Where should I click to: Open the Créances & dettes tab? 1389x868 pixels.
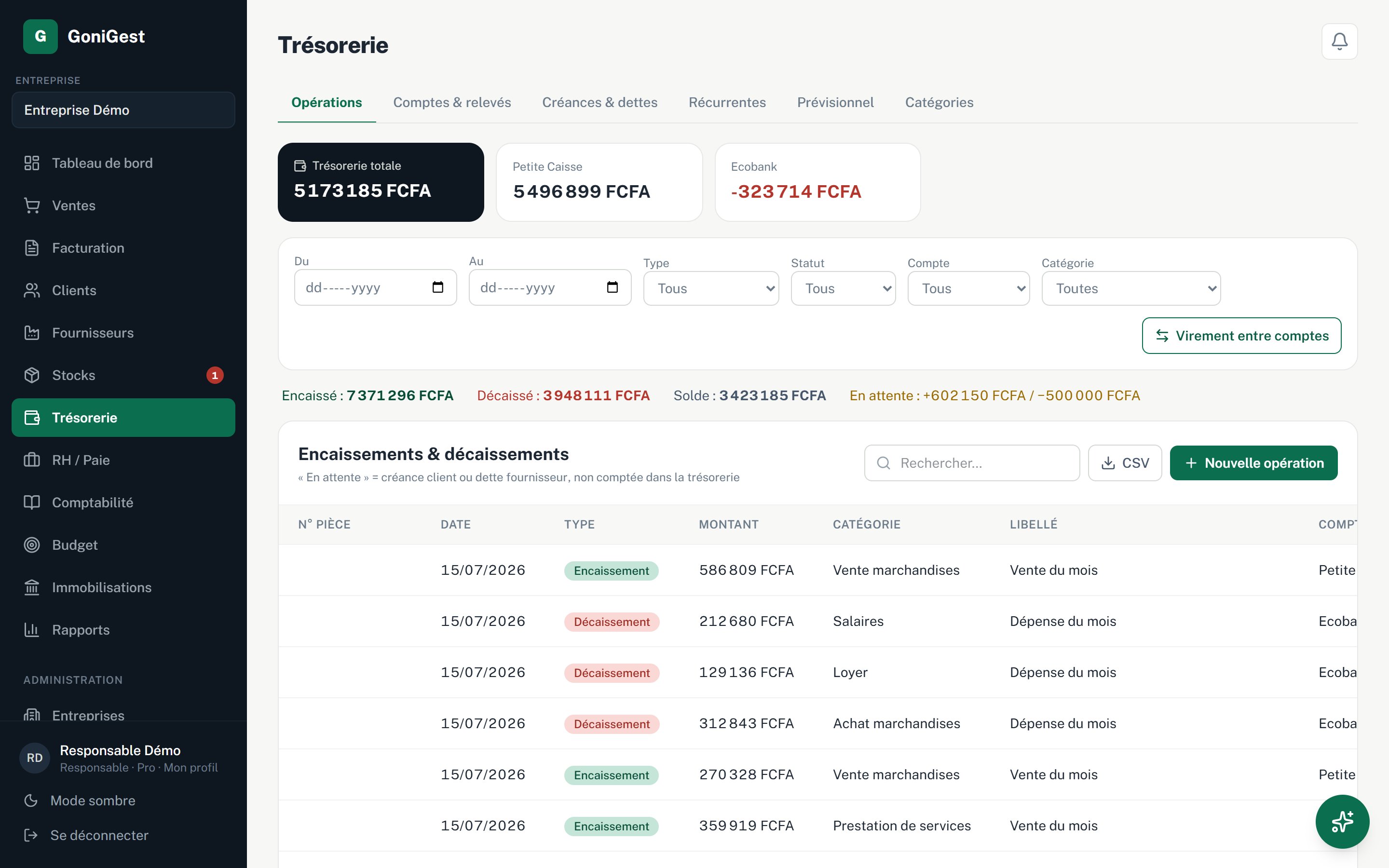click(600, 103)
